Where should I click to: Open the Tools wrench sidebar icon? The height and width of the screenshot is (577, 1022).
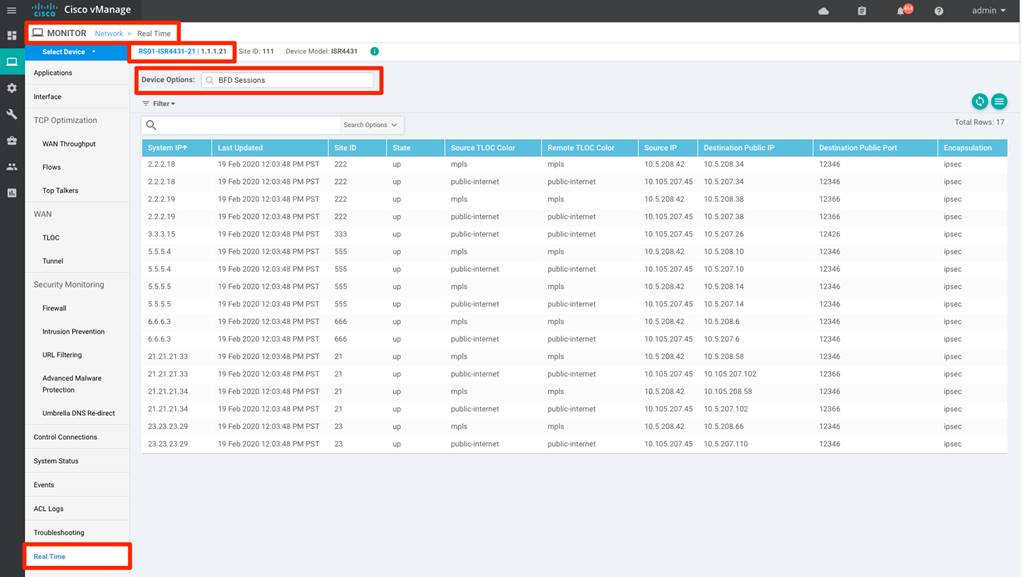[12, 114]
